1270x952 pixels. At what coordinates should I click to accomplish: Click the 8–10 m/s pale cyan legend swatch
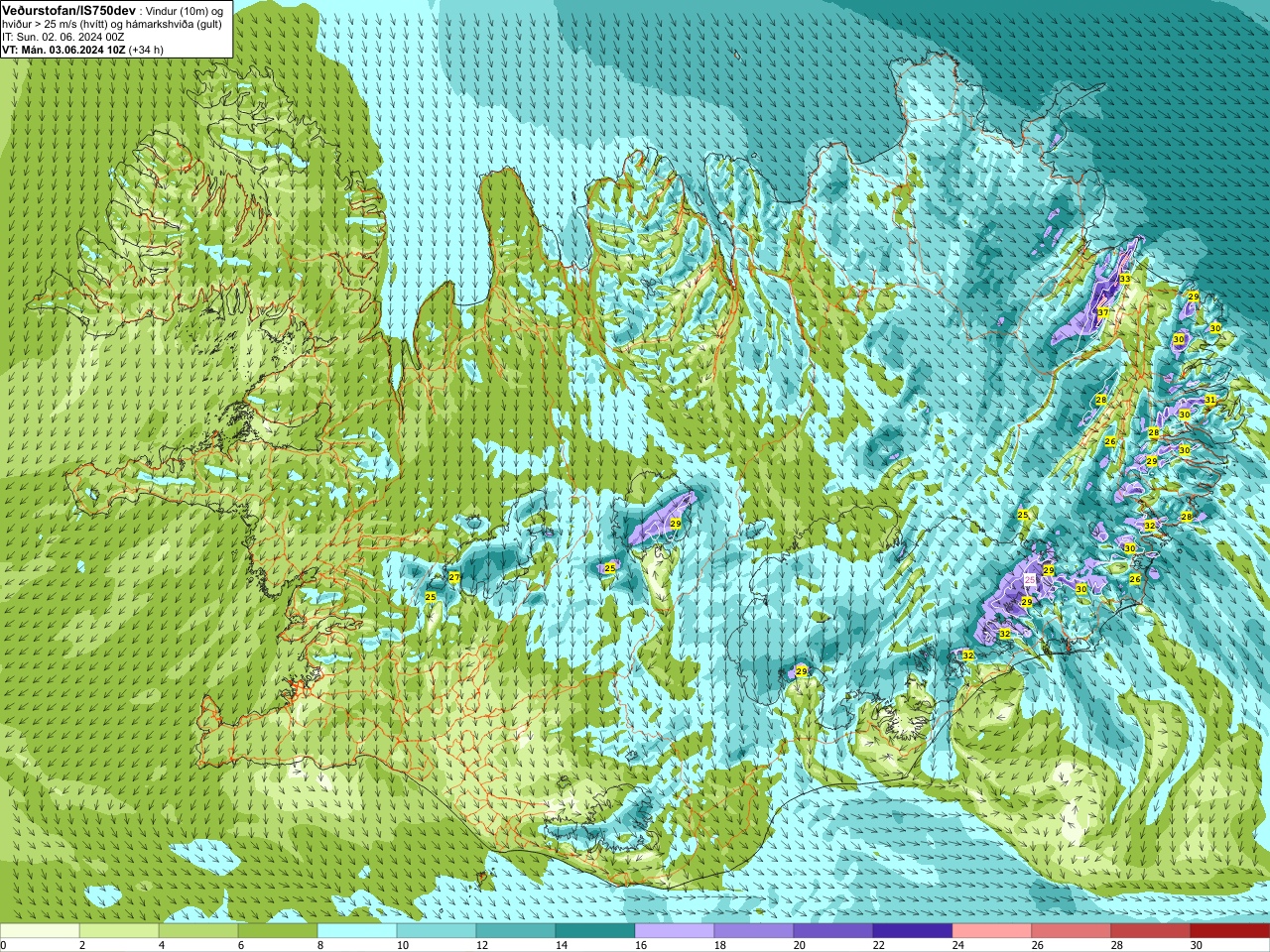357,930
